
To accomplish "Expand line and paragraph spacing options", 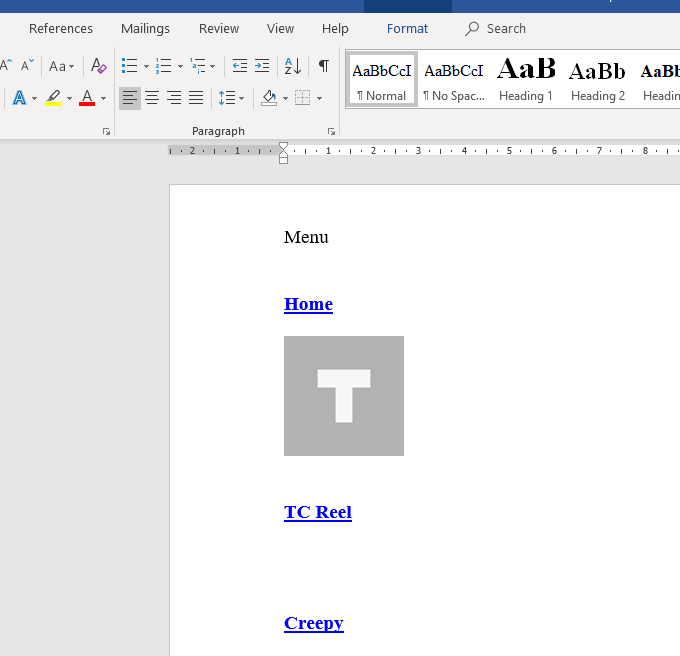I will point(232,98).
